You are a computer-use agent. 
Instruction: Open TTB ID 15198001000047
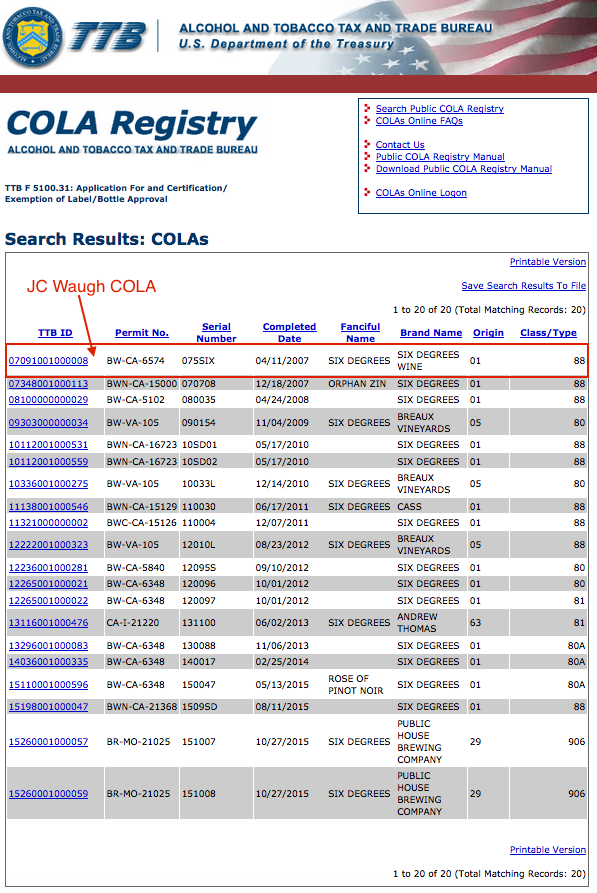[x=48, y=707]
